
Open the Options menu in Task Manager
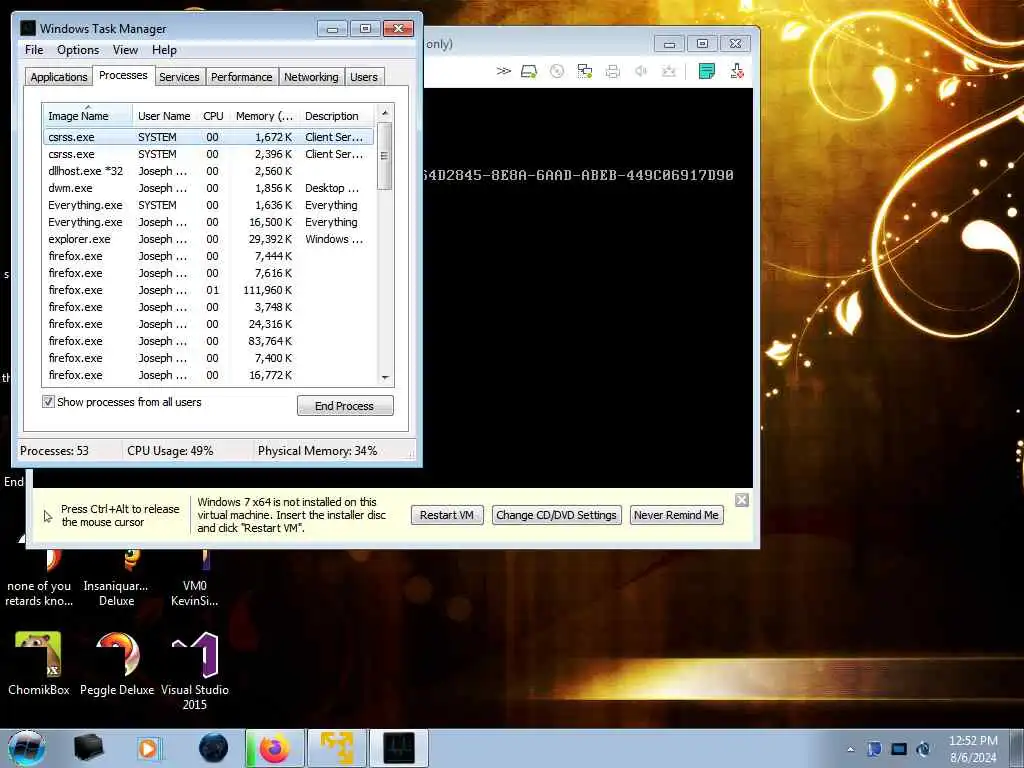[x=78, y=50]
